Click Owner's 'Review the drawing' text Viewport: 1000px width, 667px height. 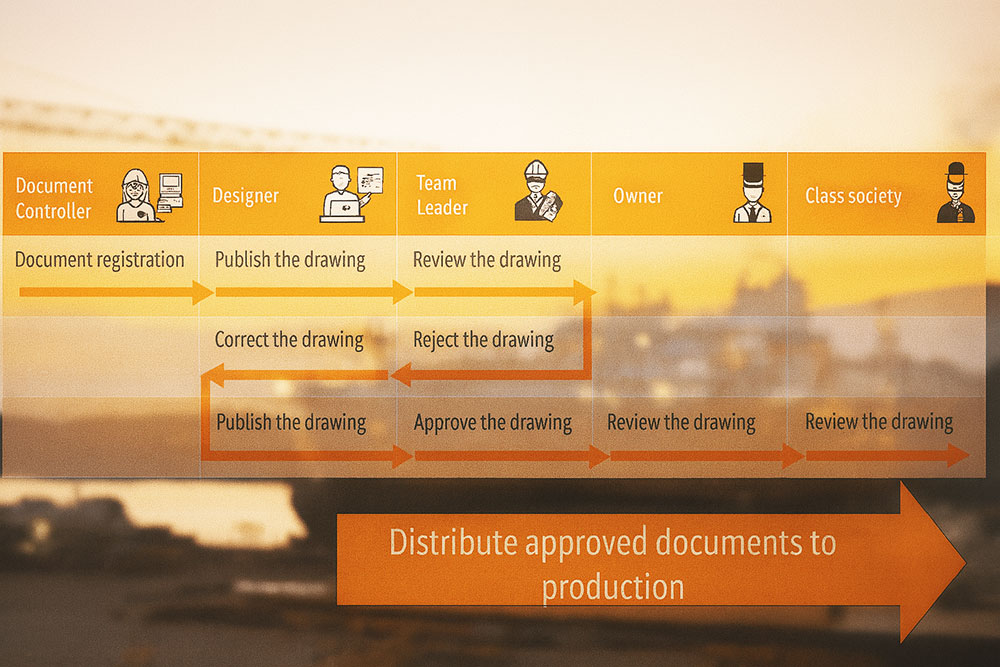(681, 422)
